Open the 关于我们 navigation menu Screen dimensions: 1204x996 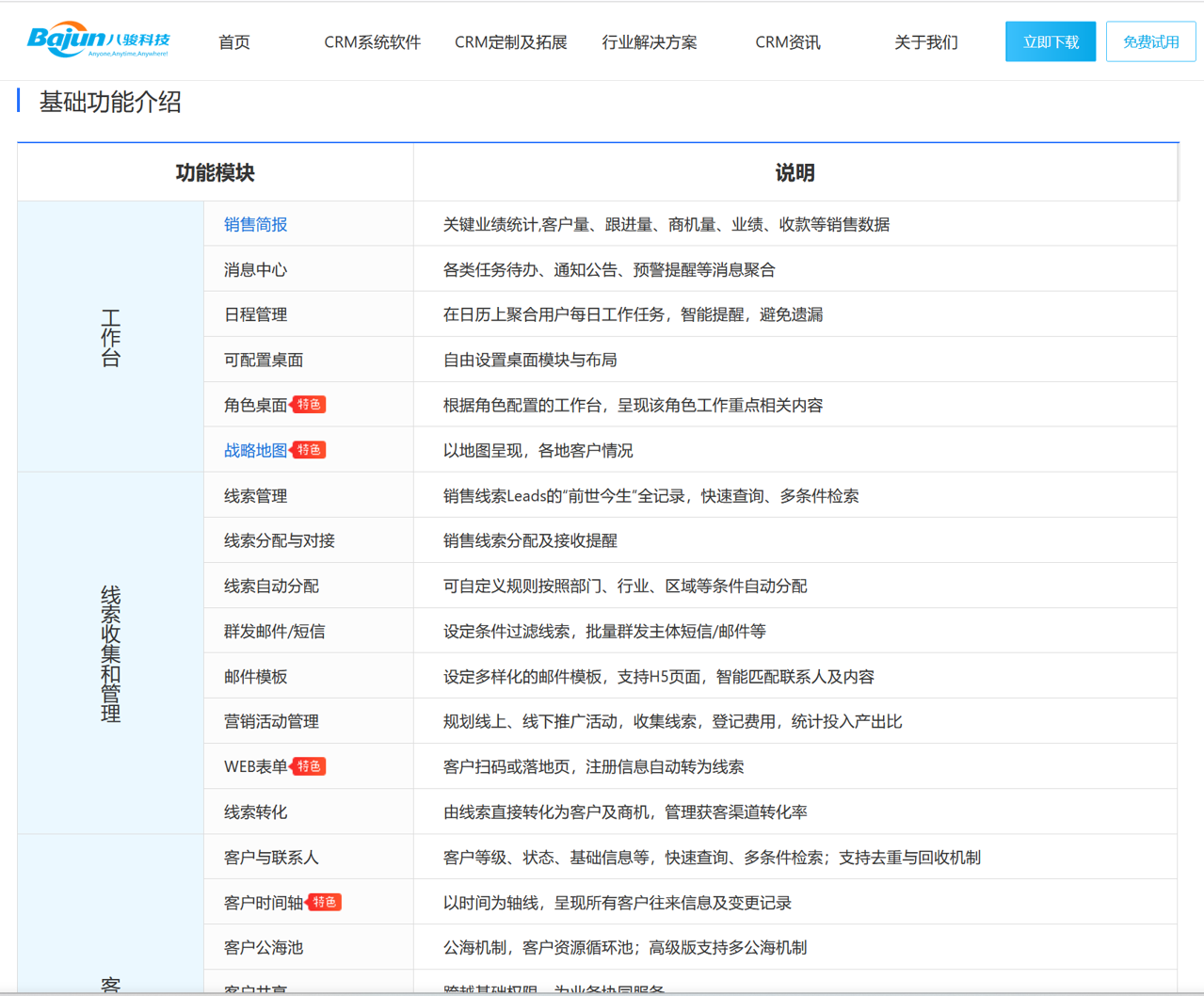[925, 42]
